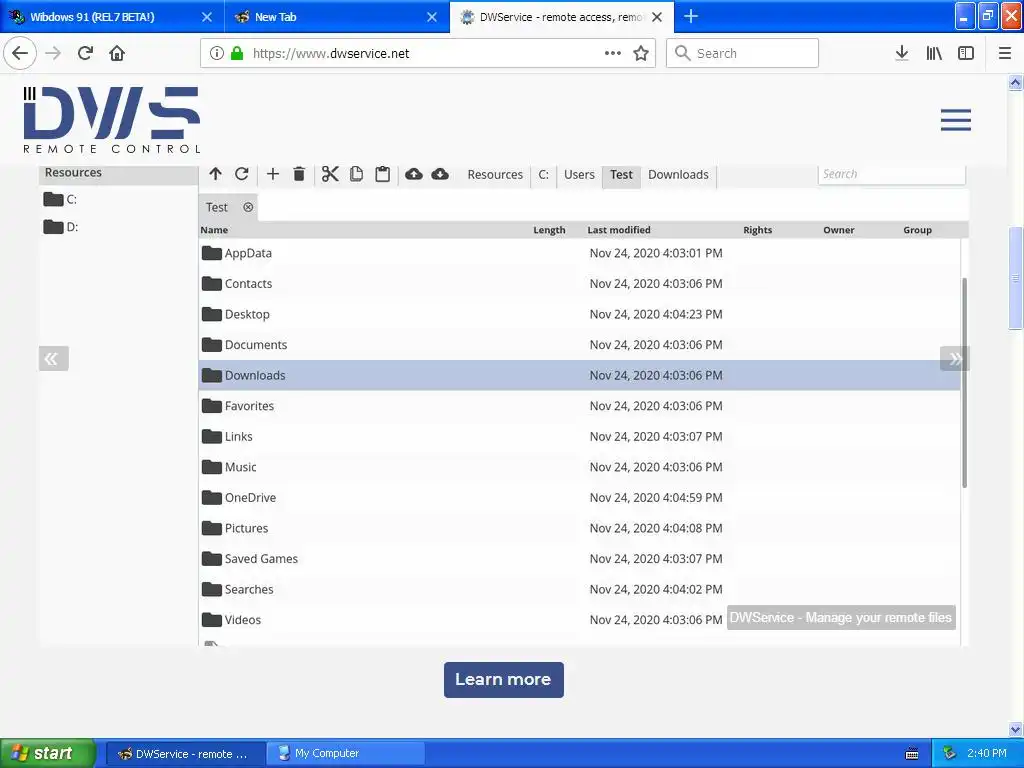Click the Users breadcrumb
Screen dimensions: 1024x768
[579, 174]
